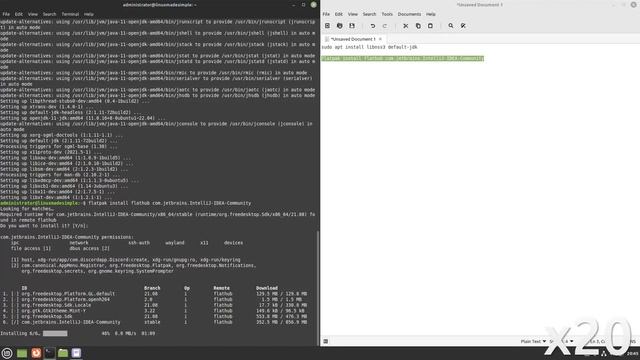Open the terminal View menu
Screen dimensions: 640x360
pos(33,14)
